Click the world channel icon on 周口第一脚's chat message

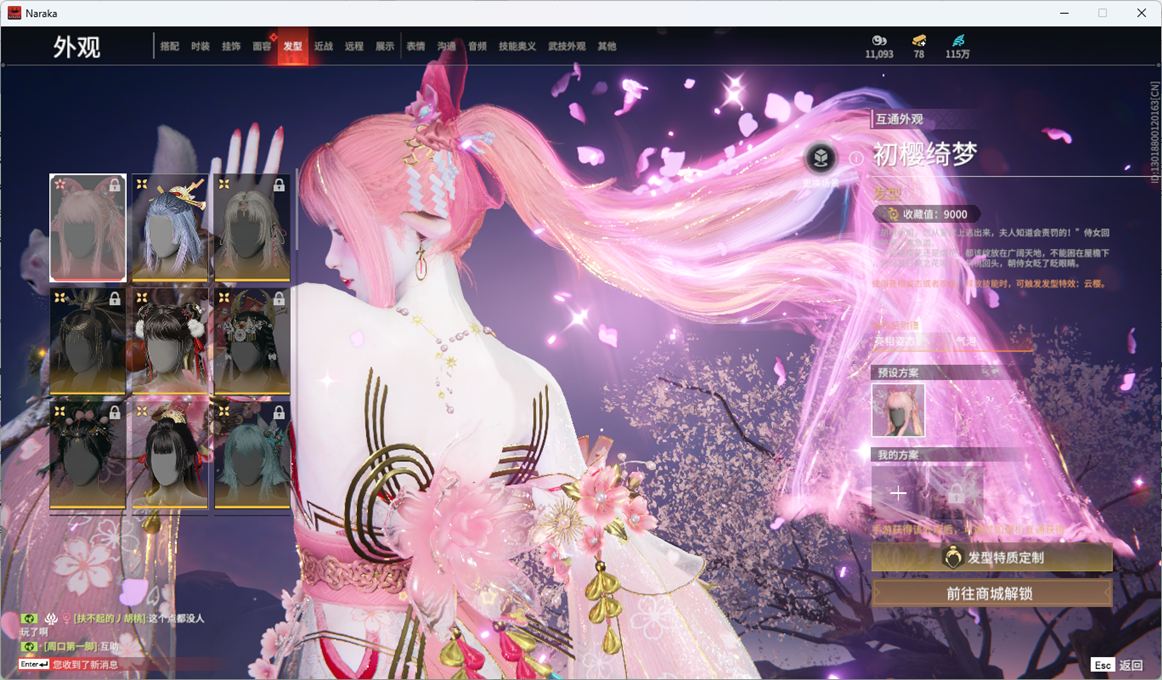29,647
